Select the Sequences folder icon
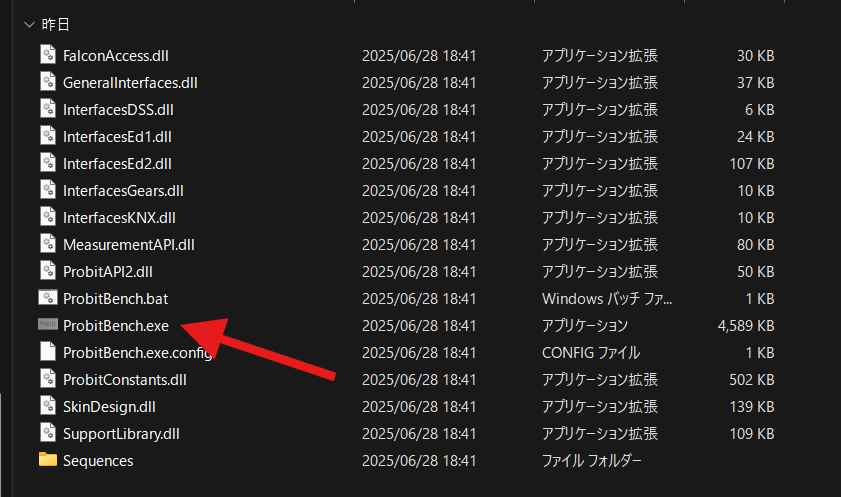Screen dimensions: 841x497 tap(48, 459)
